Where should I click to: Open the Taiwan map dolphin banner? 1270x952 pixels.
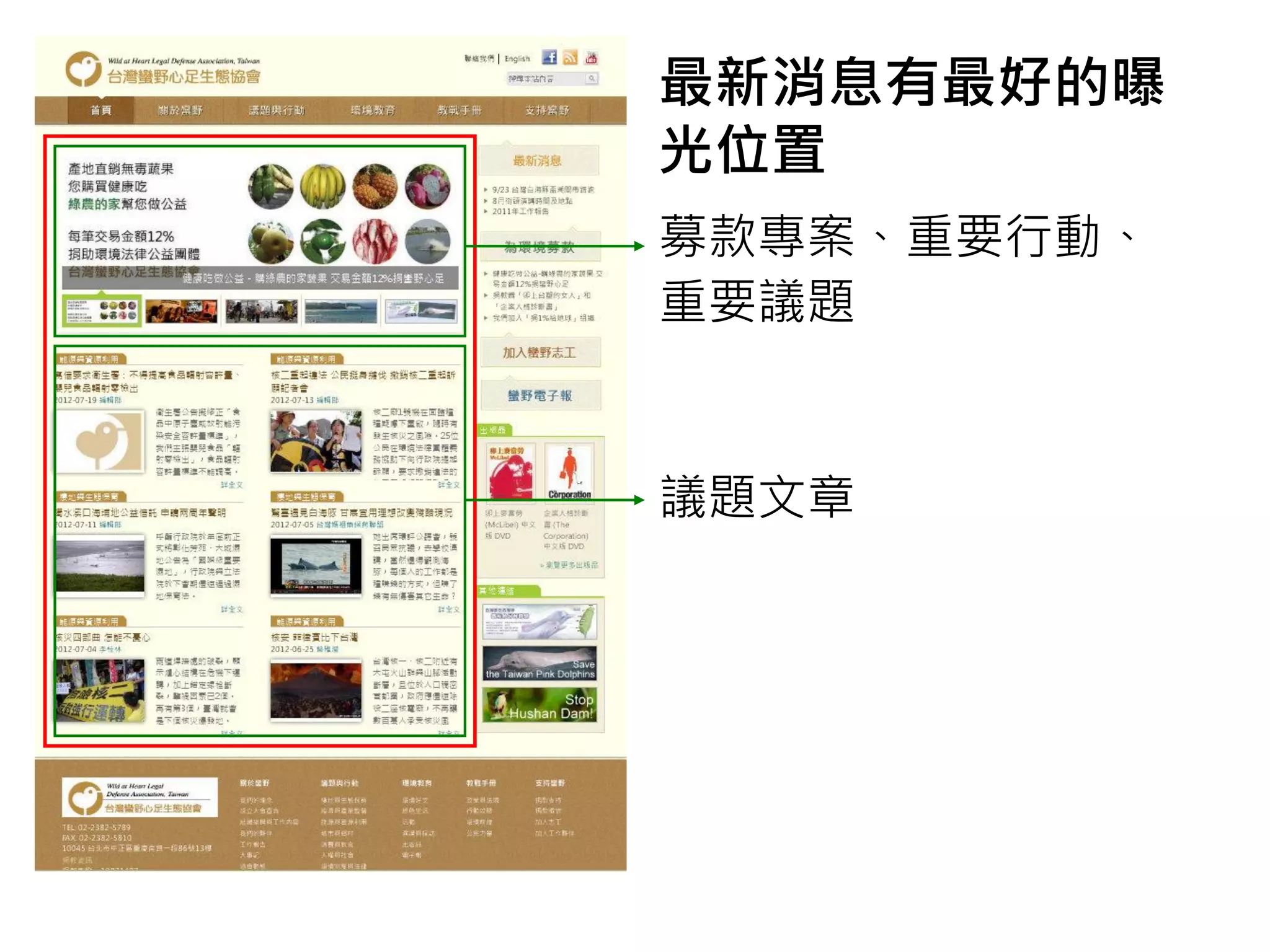point(540,622)
